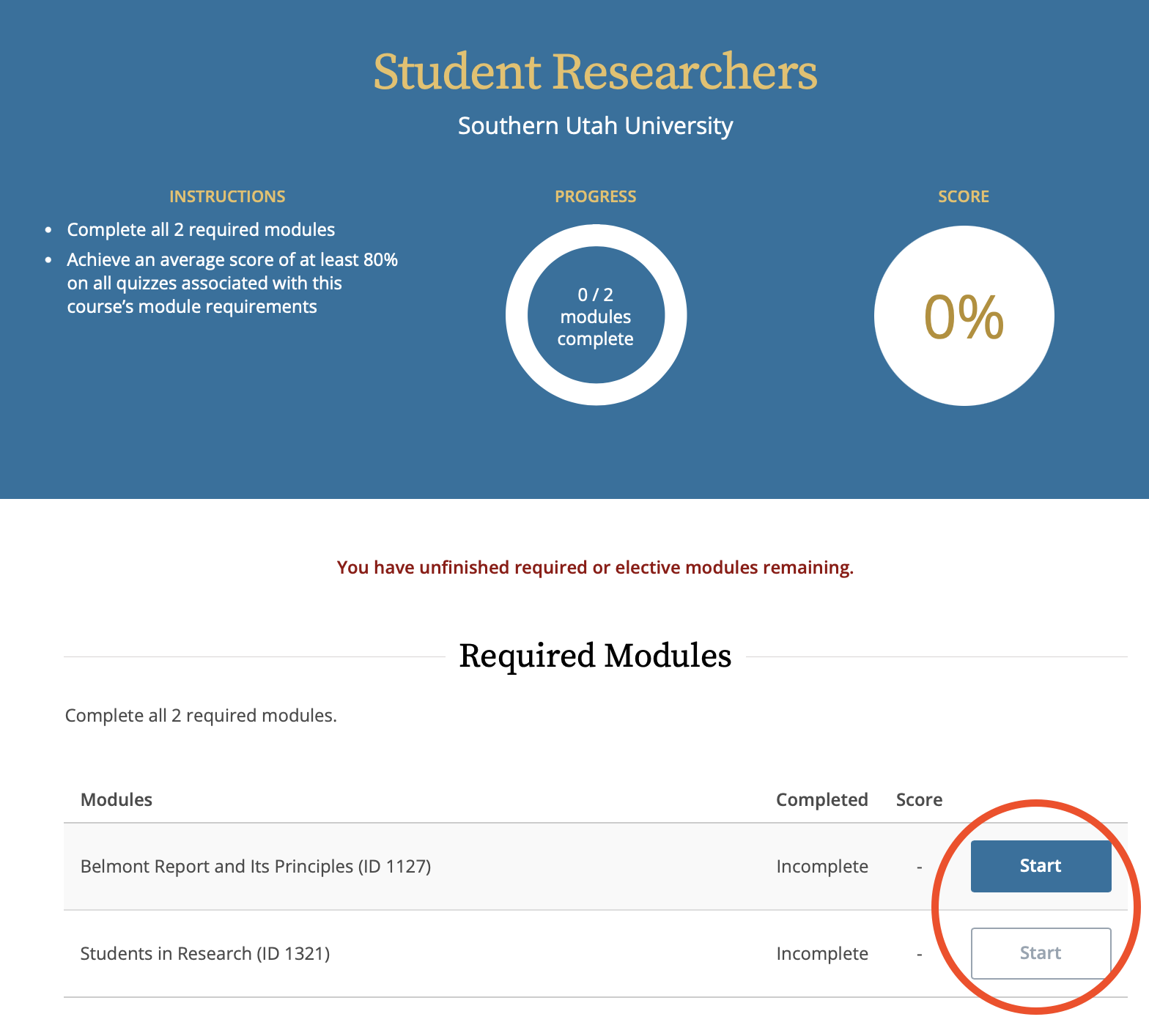The image size is (1149, 1036).
Task: Click the Southern Utah University subtitle
Action: click(595, 126)
